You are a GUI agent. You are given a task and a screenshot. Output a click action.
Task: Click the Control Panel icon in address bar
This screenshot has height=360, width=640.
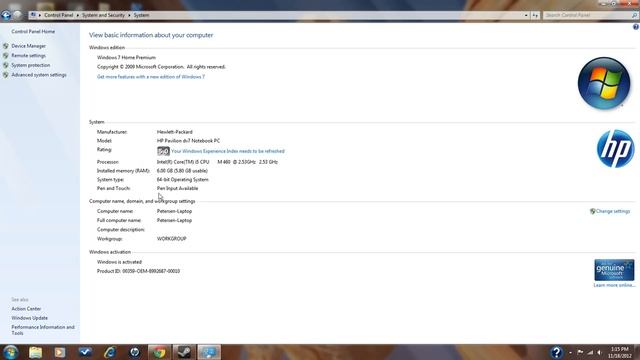(x=33, y=15)
